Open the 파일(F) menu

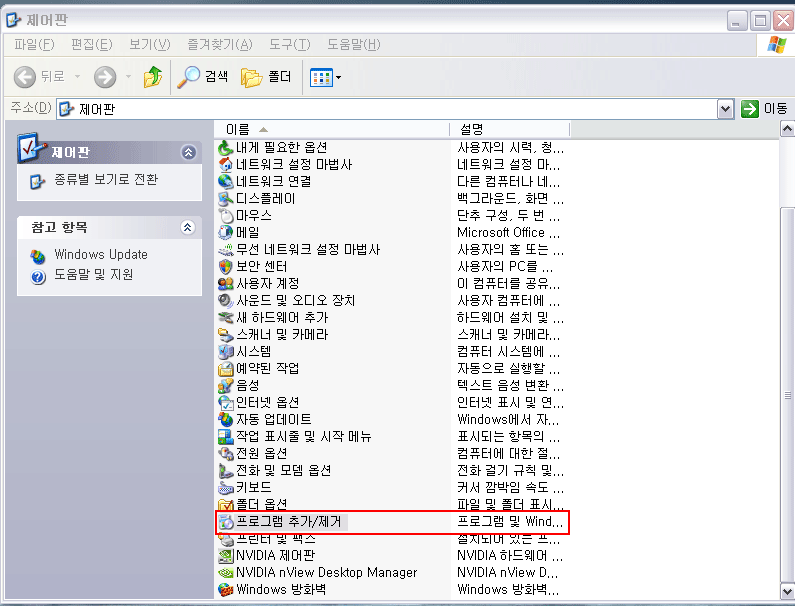click(34, 45)
